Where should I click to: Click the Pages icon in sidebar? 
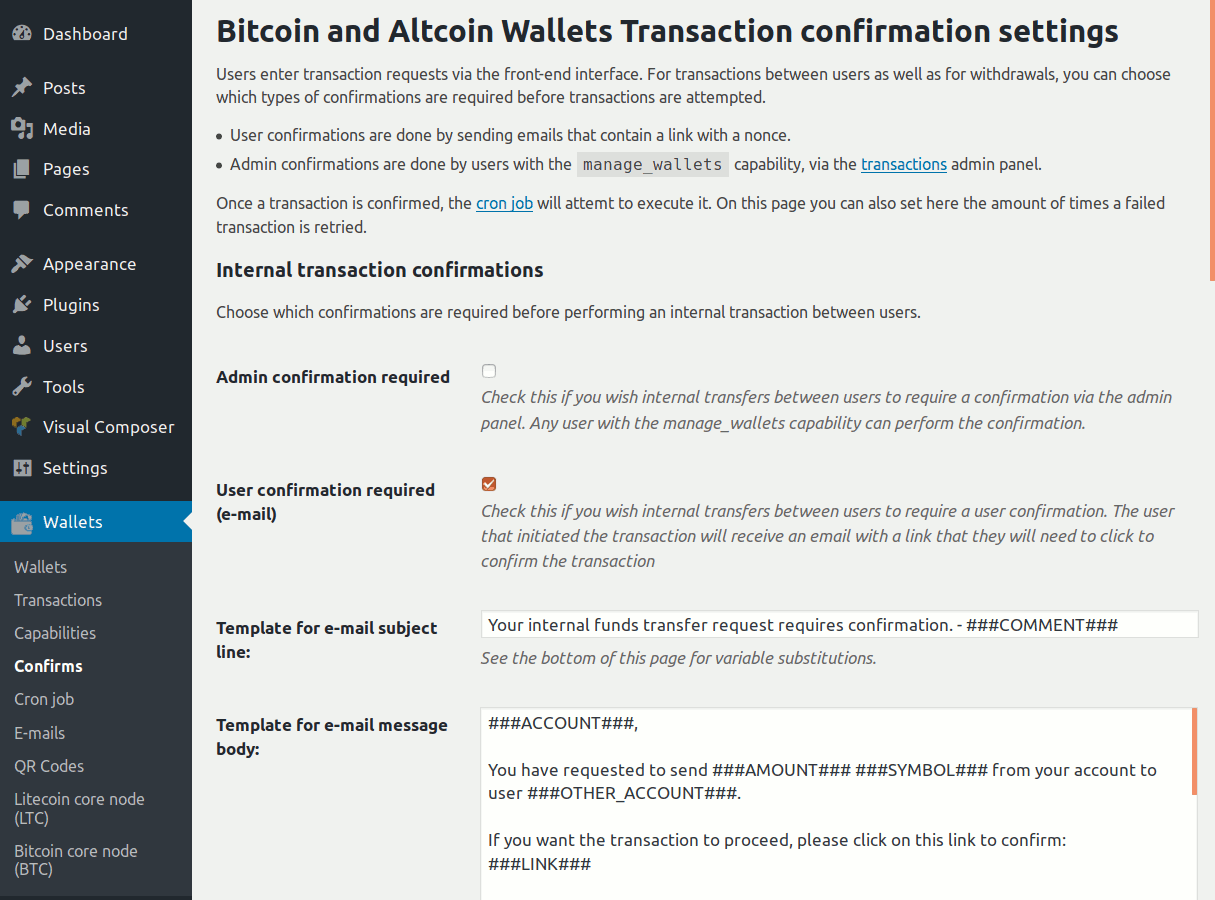pos(22,169)
